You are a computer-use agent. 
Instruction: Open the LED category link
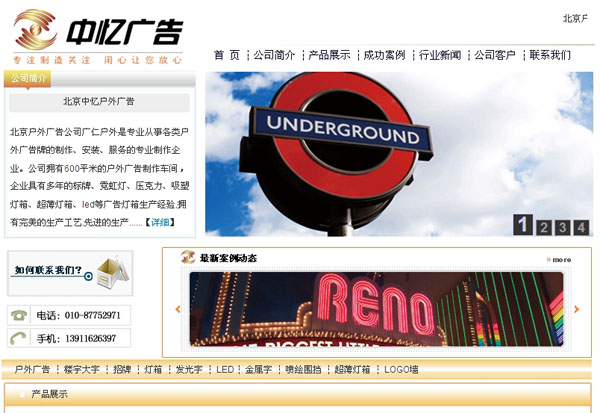(225, 370)
